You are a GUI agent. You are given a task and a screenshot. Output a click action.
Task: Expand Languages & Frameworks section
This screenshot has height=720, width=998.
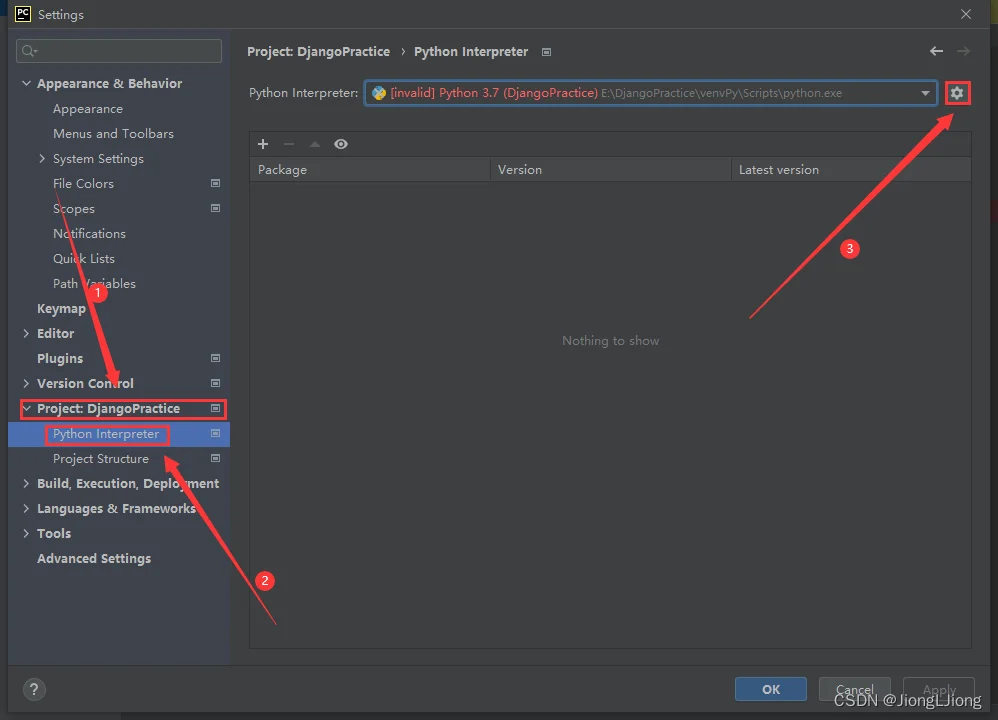[26, 508]
